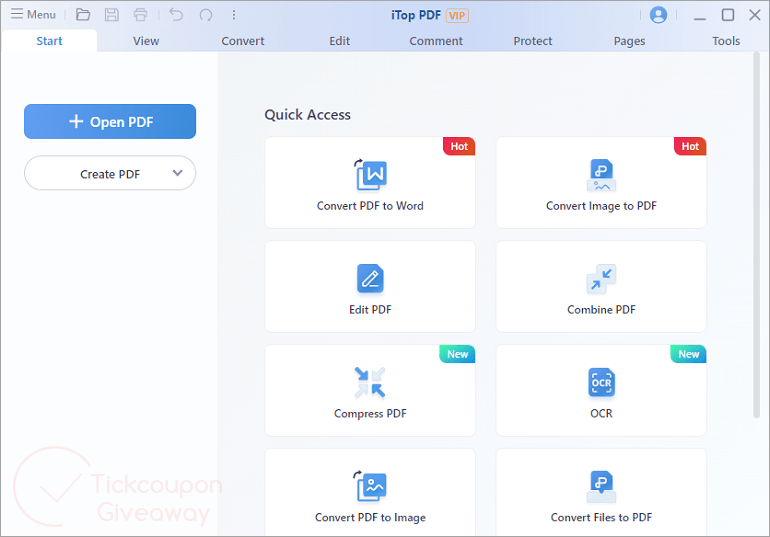Click the Create PDF button label
Viewport: 770px width, 537px height.
coord(110,174)
